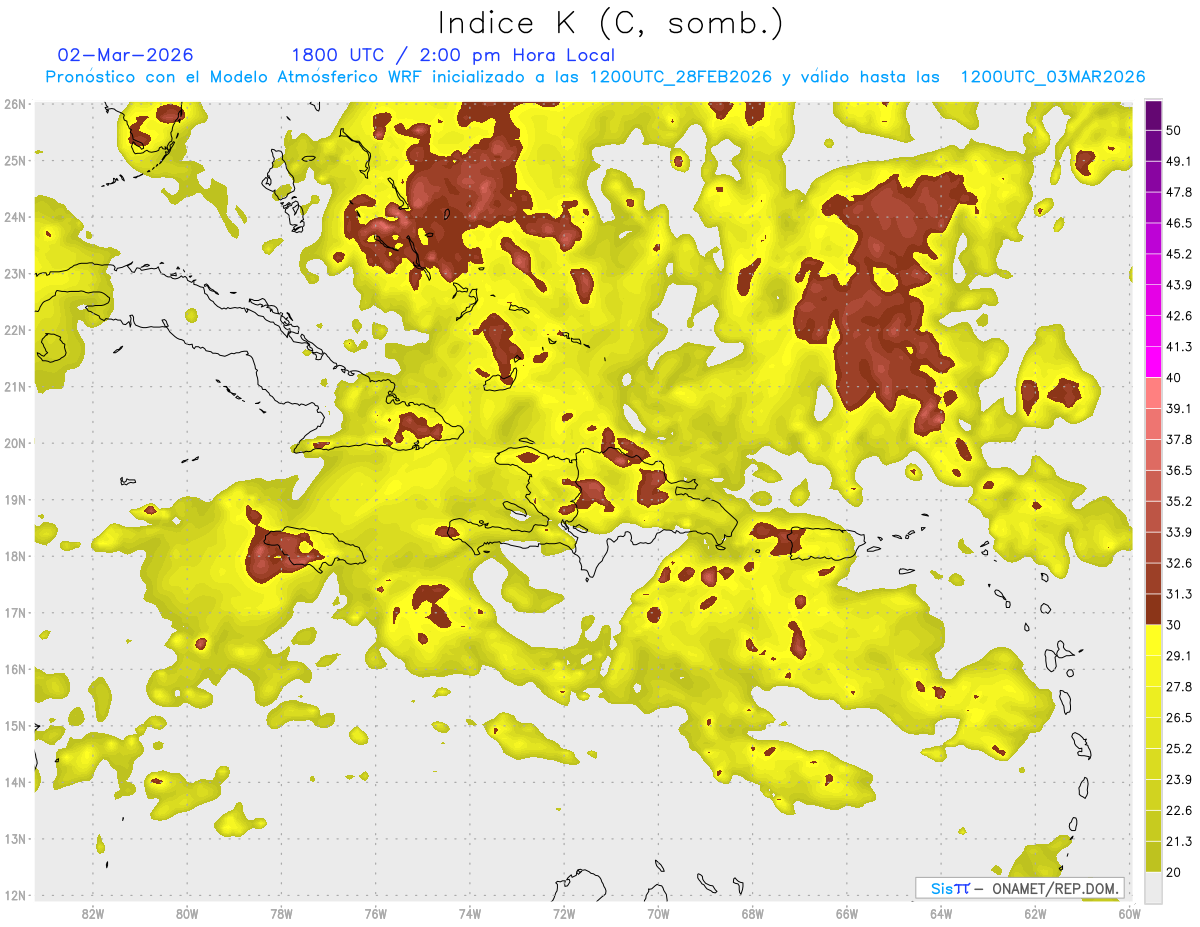Viewport: 1200px width, 927px height.
Task: Click the '20' color scale label
Action: (1174, 872)
